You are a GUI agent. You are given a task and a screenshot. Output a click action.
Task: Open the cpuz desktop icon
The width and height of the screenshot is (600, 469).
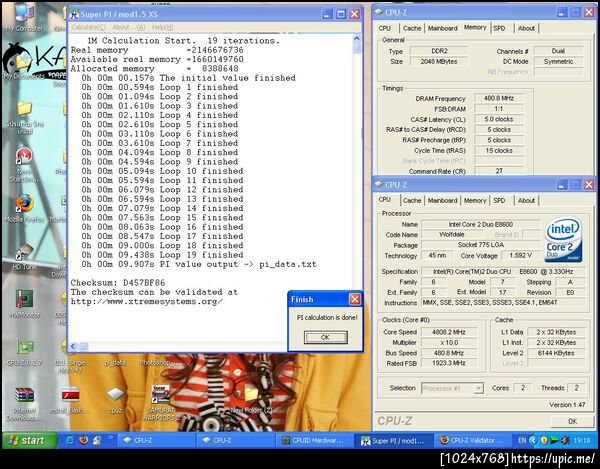click(x=115, y=400)
